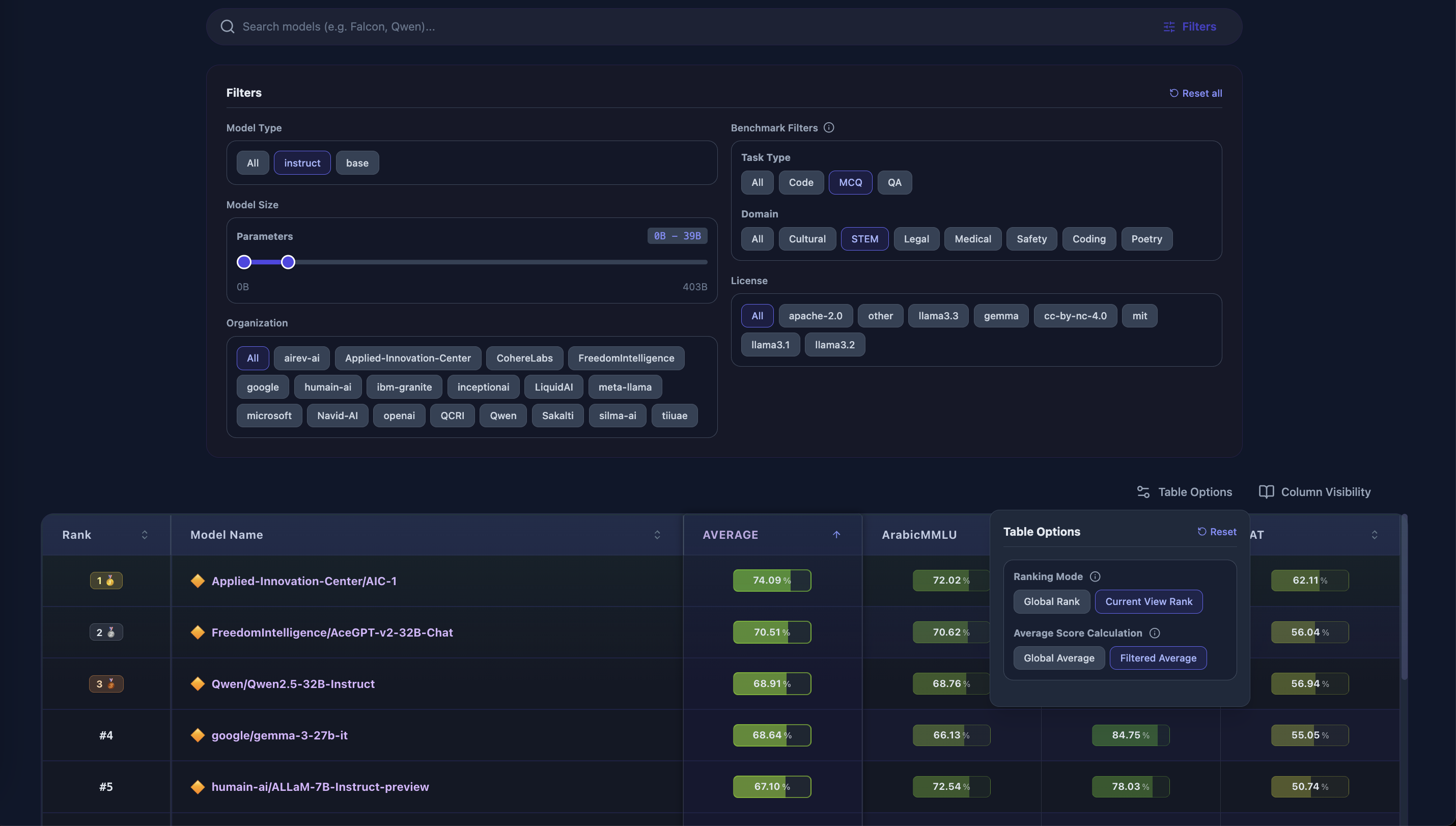Screen dimensions: 1456x826
Task: Sort by Model Name column arrows
Action: [657, 534]
